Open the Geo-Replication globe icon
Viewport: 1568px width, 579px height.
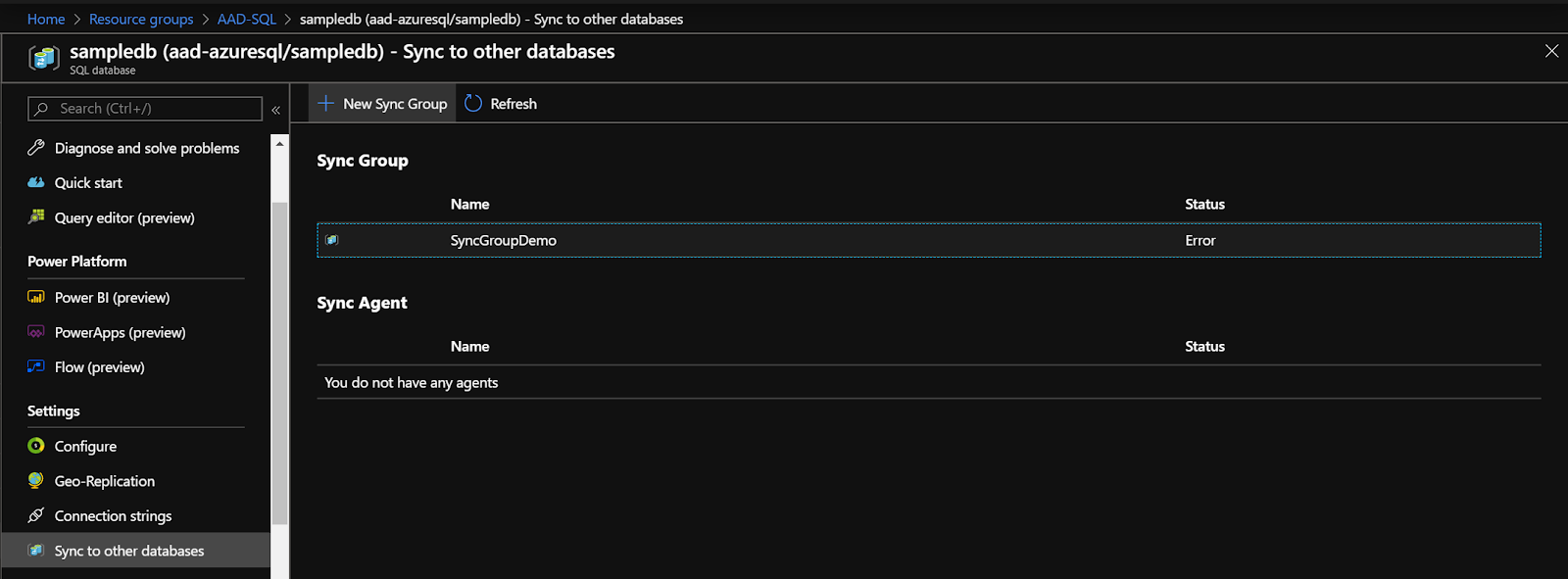(36, 481)
